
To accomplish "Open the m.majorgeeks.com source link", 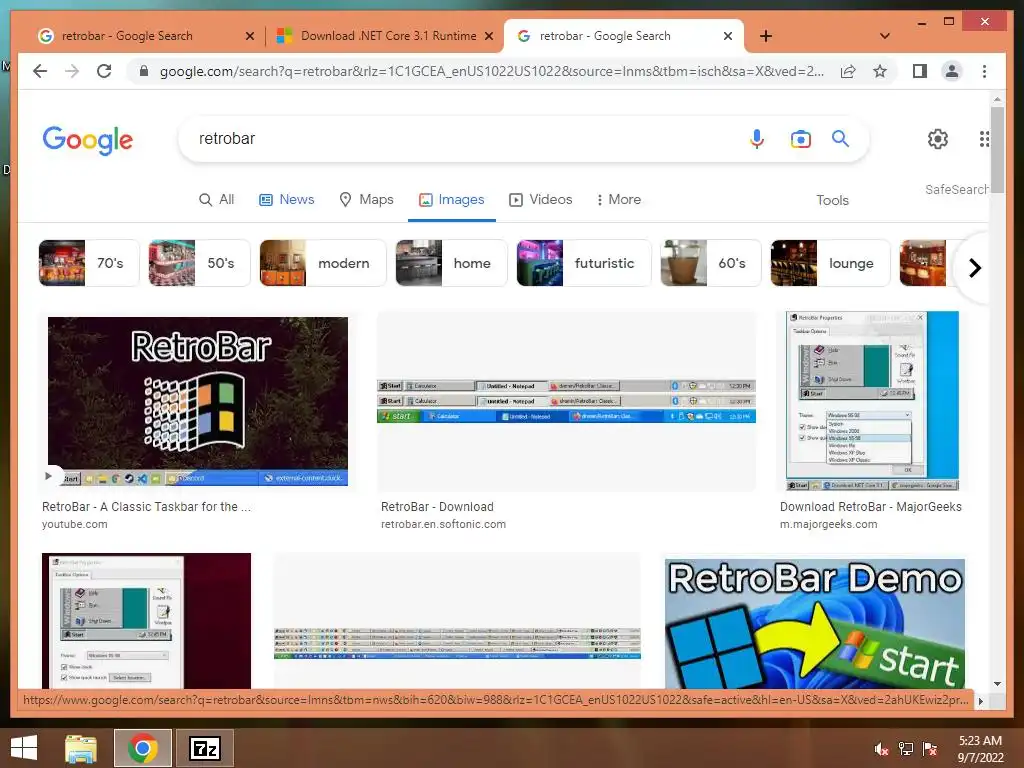I will (x=828, y=524).
